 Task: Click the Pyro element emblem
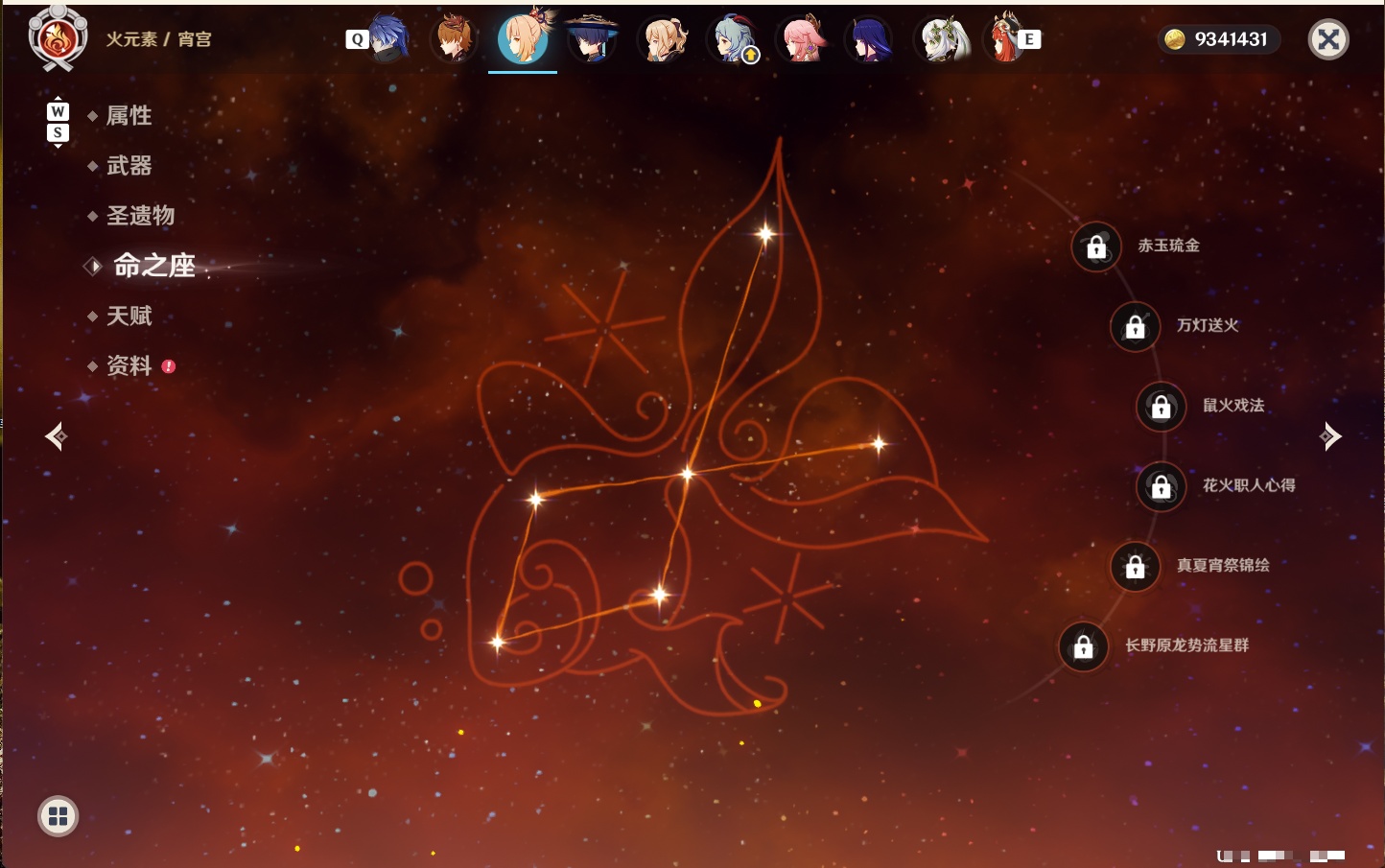(x=58, y=38)
